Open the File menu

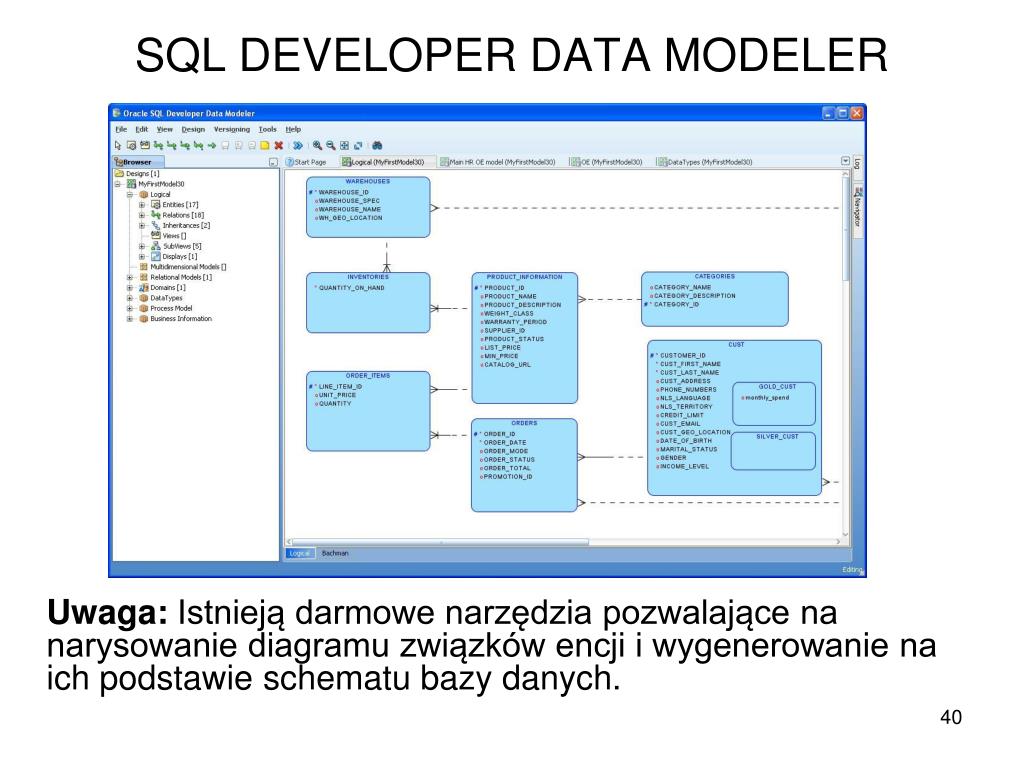(121, 129)
